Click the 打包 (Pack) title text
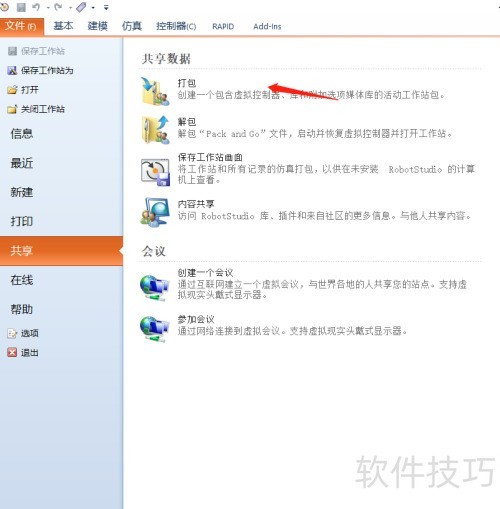500x509 pixels. coord(186,83)
